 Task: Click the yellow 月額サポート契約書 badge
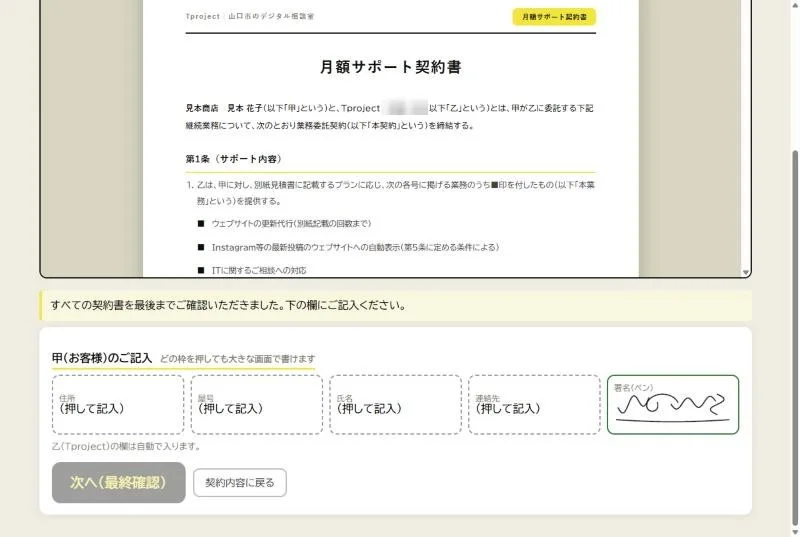pyautogui.click(x=554, y=17)
